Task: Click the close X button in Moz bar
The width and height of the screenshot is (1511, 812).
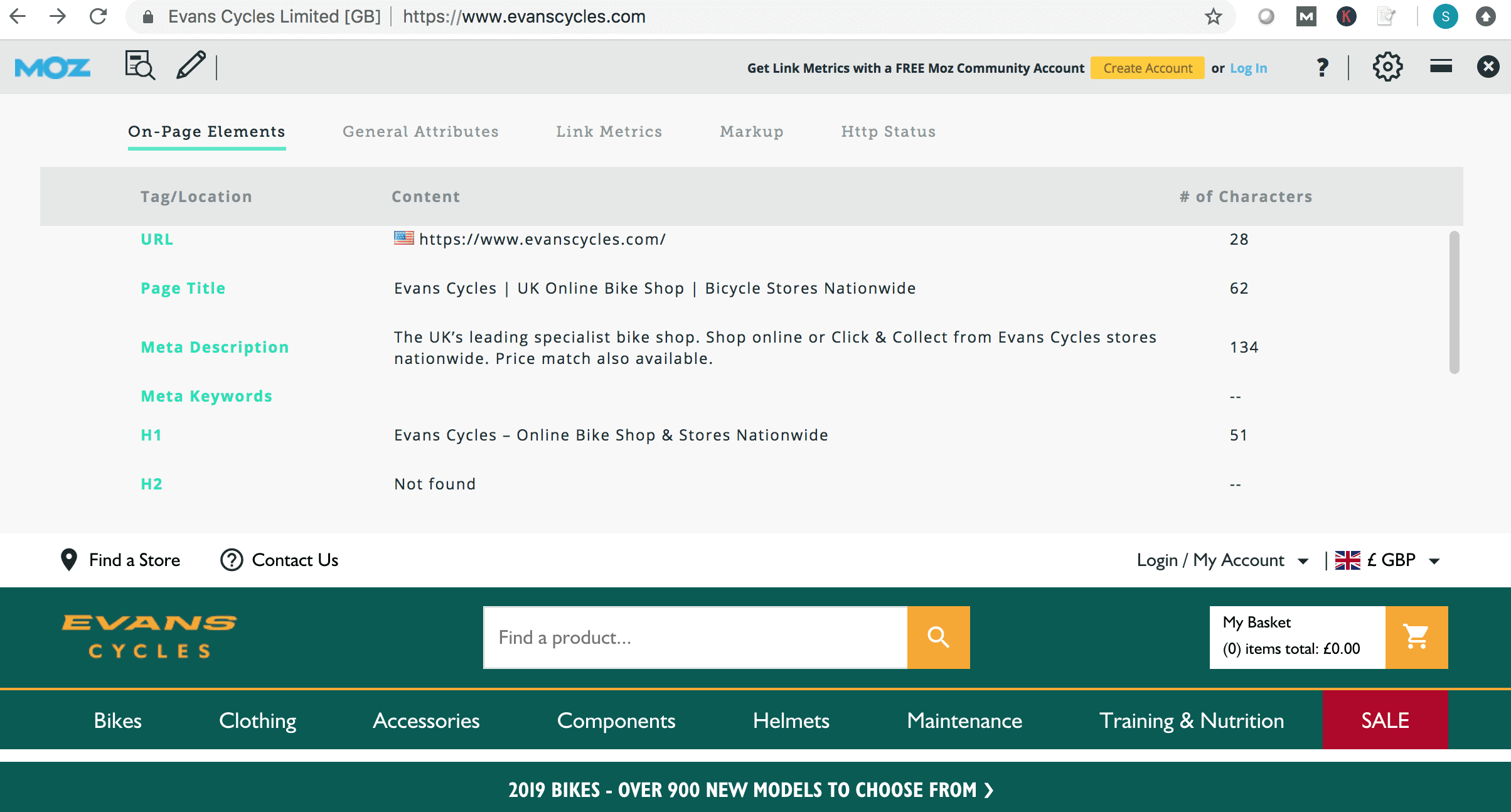Action: (1489, 66)
